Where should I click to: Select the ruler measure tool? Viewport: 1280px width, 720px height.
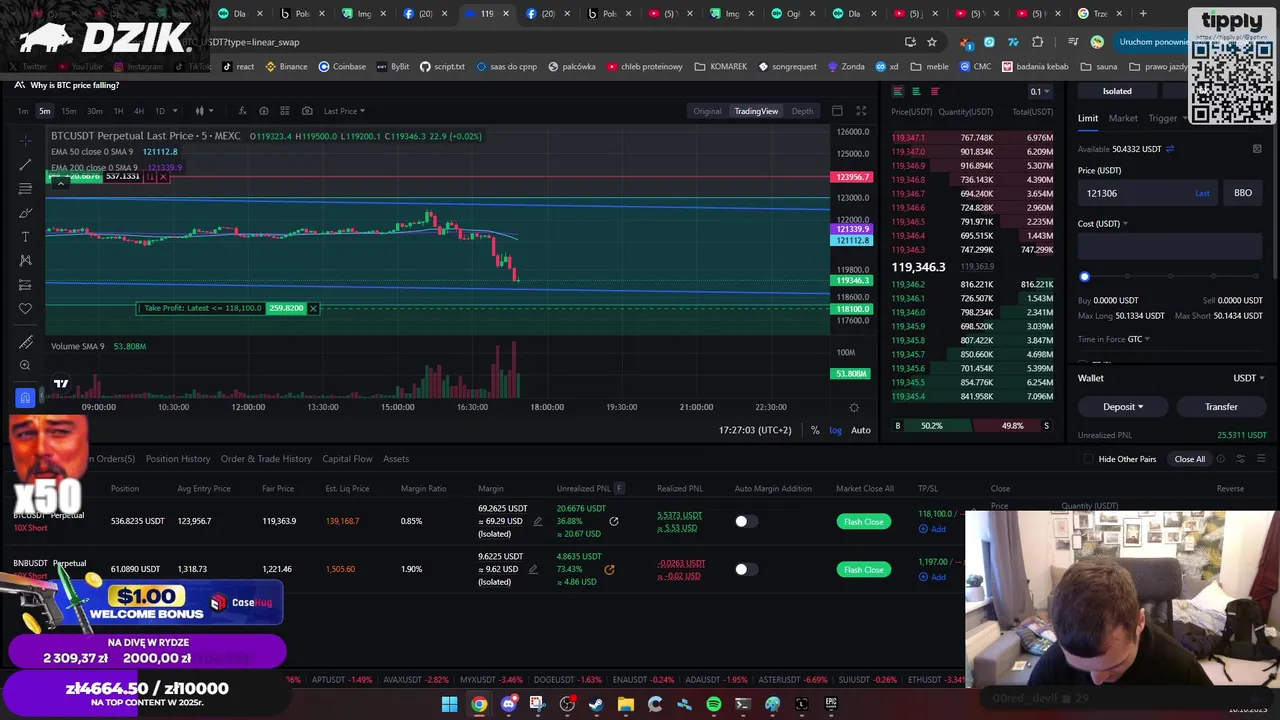pos(25,342)
